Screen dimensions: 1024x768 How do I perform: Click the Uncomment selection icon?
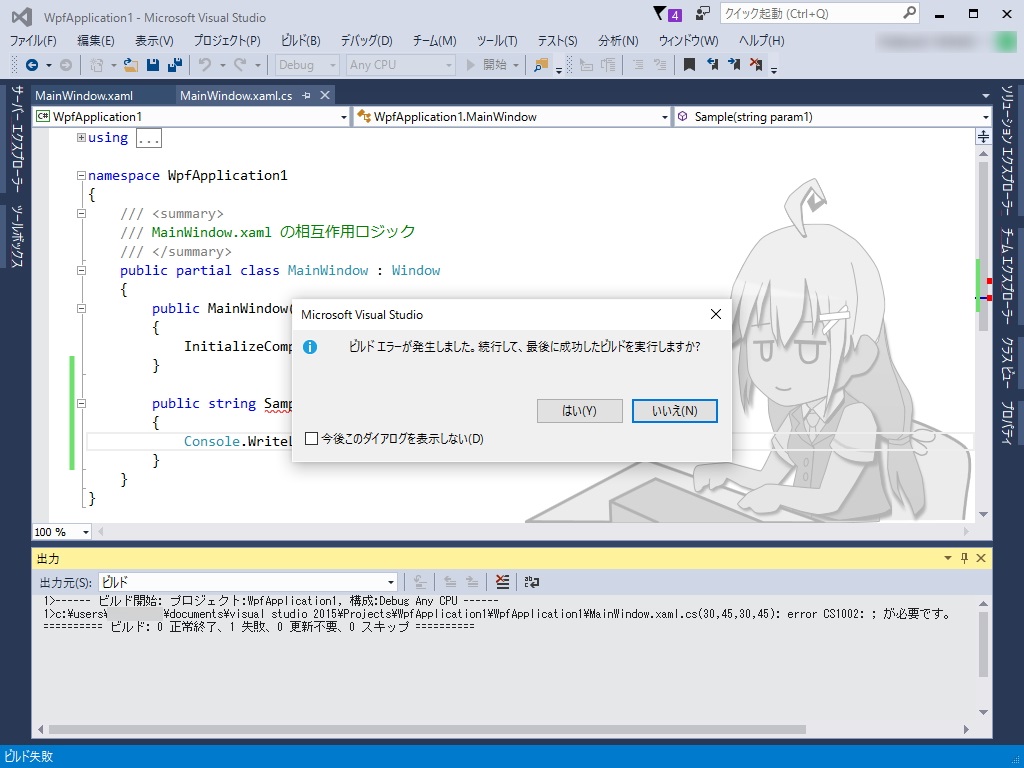(660, 65)
